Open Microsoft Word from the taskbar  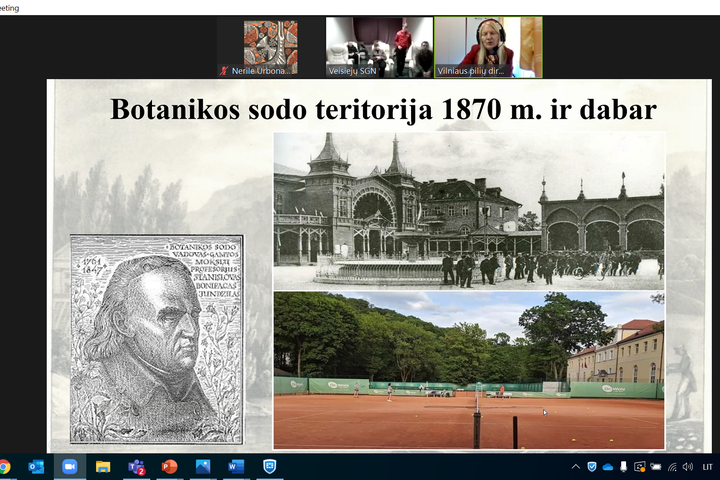click(236, 467)
